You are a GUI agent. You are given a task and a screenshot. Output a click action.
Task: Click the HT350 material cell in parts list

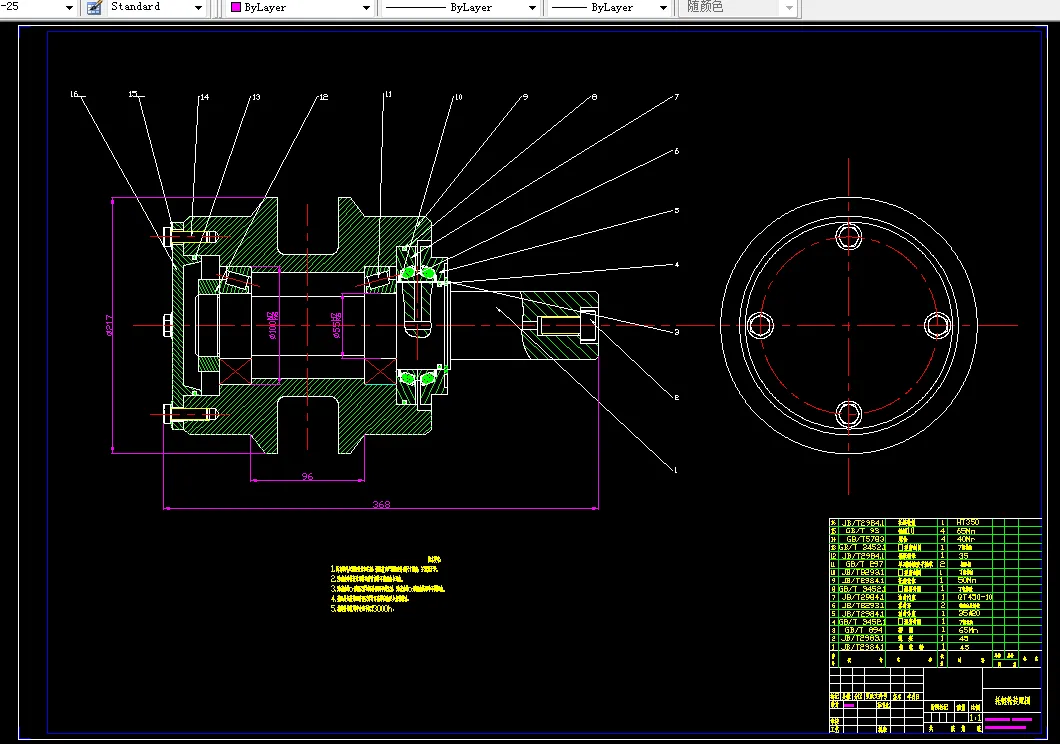pyautogui.click(x=967, y=522)
